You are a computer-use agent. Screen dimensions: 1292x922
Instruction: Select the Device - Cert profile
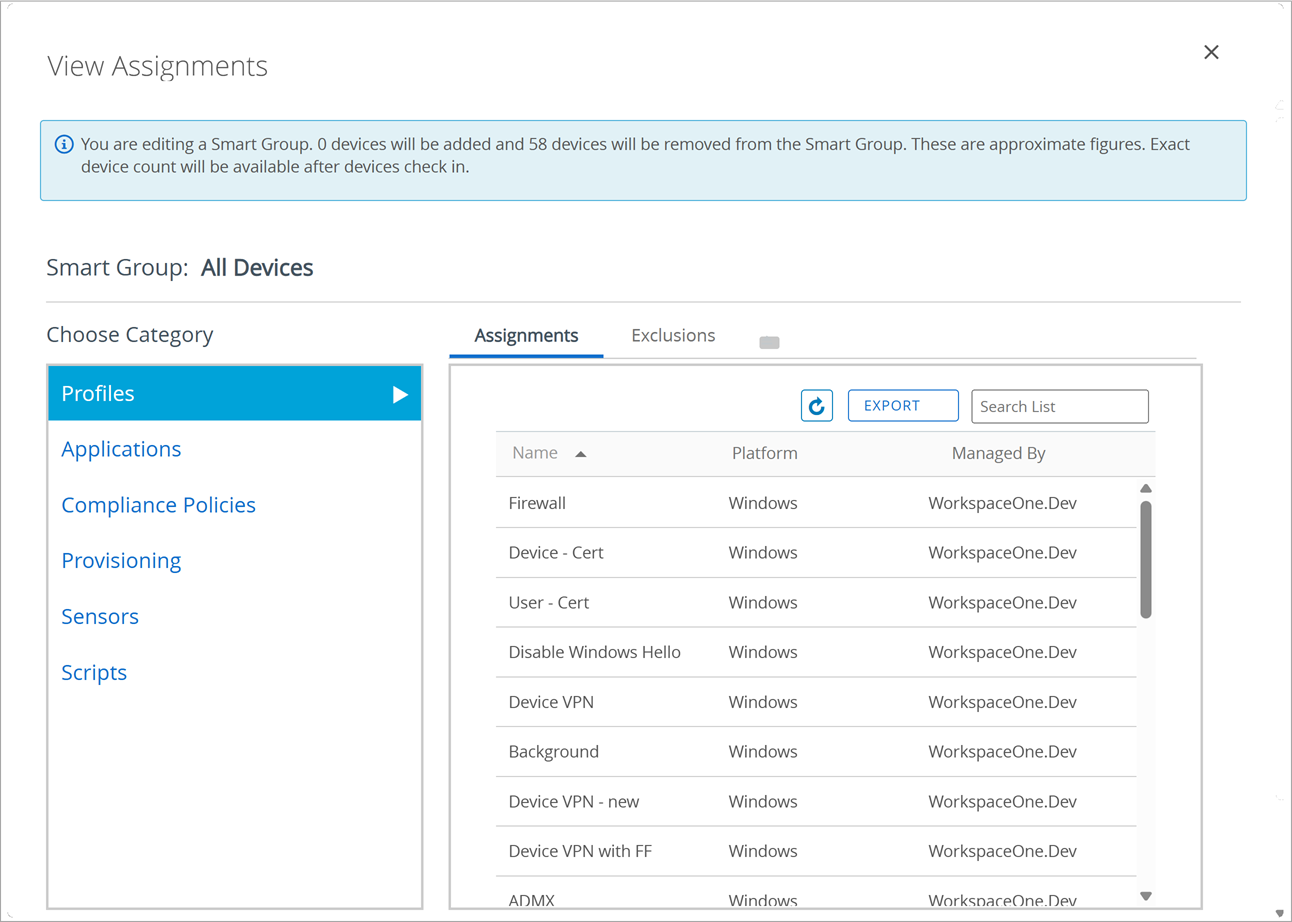(556, 553)
